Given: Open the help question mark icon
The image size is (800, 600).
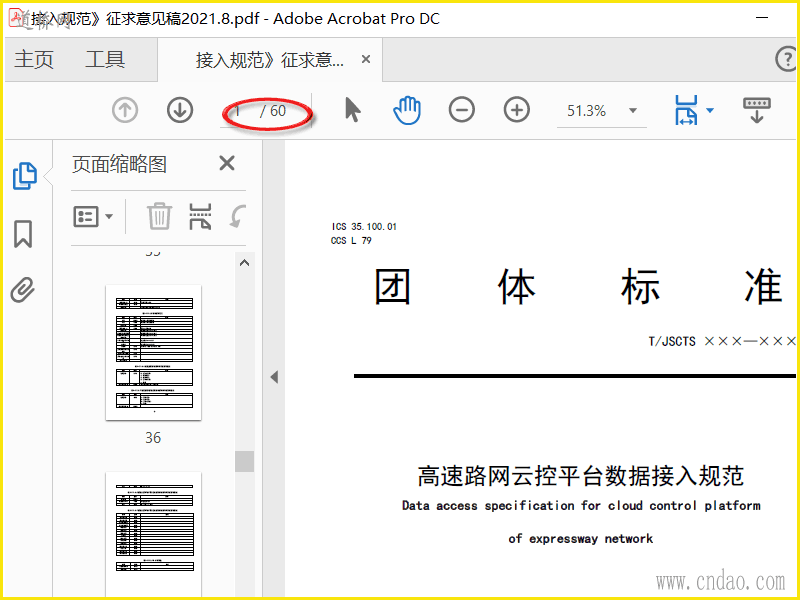Looking at the screenshot, I should click(x=787, y=59).
